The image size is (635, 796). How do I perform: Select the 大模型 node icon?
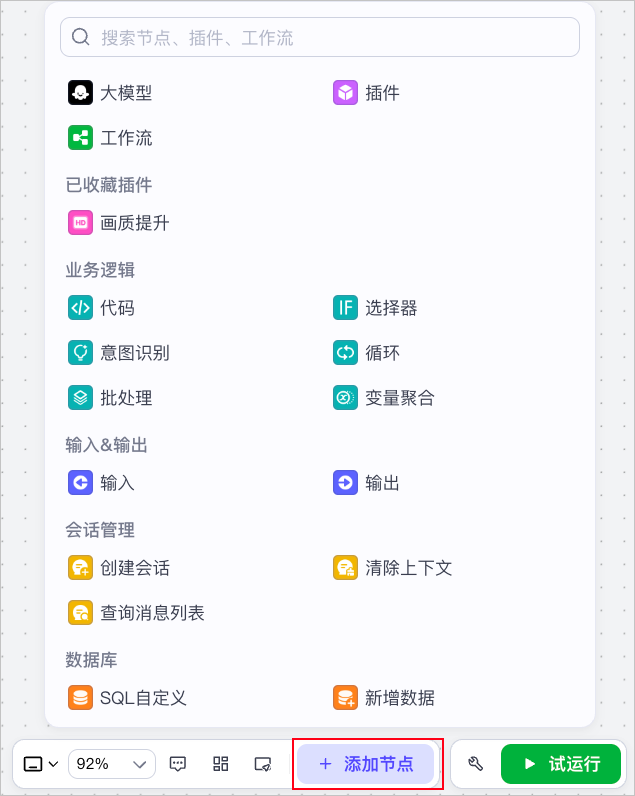click(80, 93)
